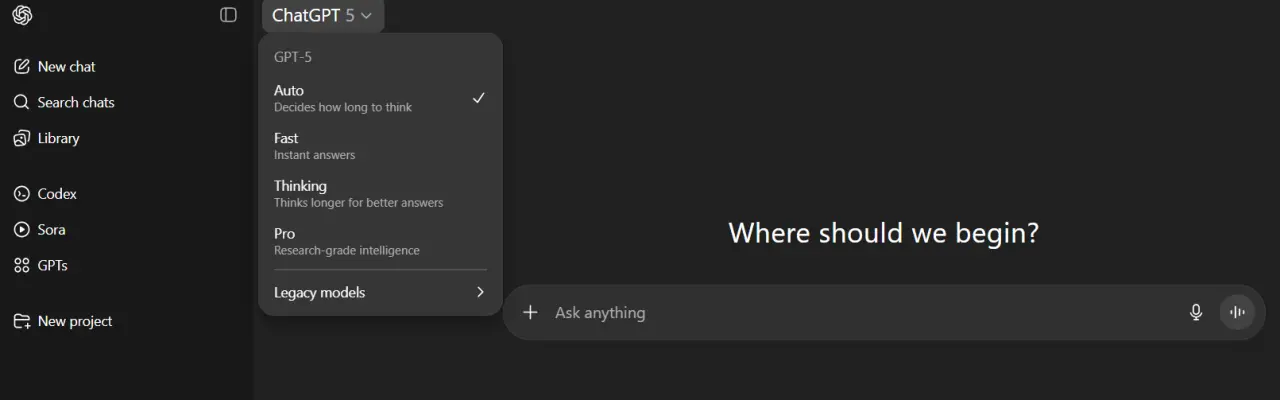
Task: Choose the Pro research-grade option
Action: 380,241
